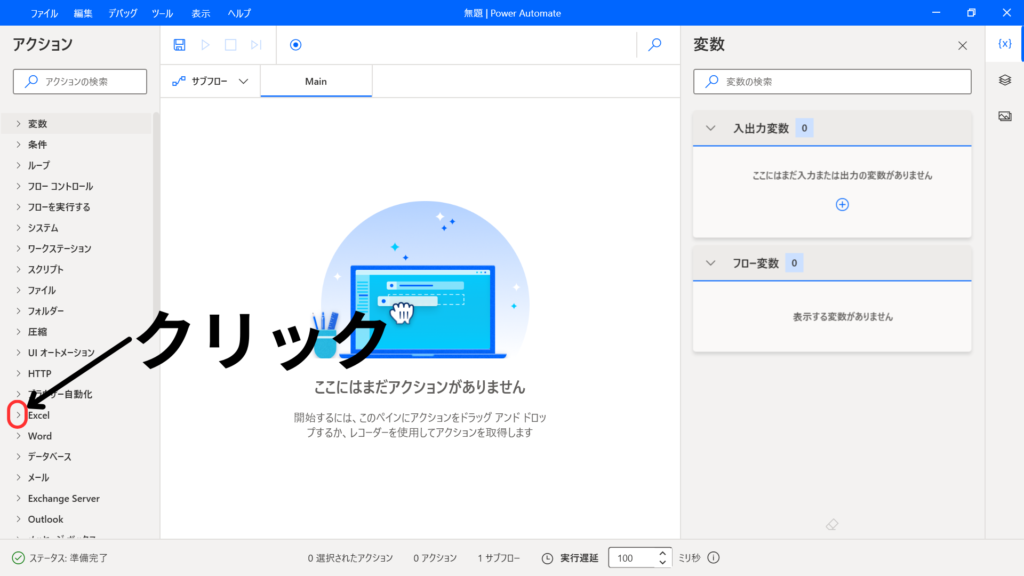The height and width of the screenshot is (576, 1024).
Task: Run the flow using the play icon
Action: (205, 44)
